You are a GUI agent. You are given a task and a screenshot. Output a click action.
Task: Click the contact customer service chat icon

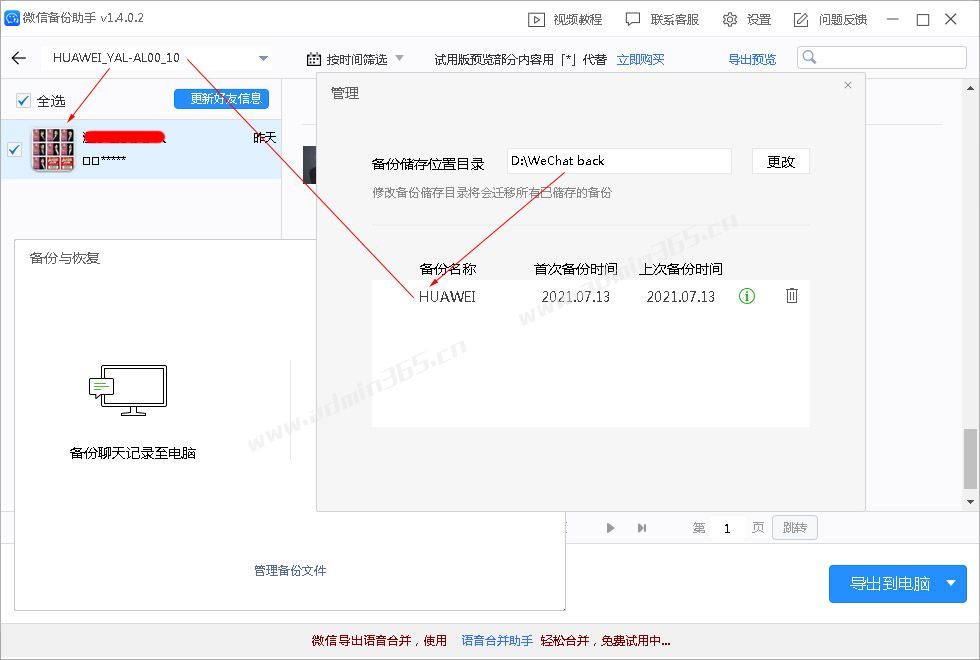632,19
